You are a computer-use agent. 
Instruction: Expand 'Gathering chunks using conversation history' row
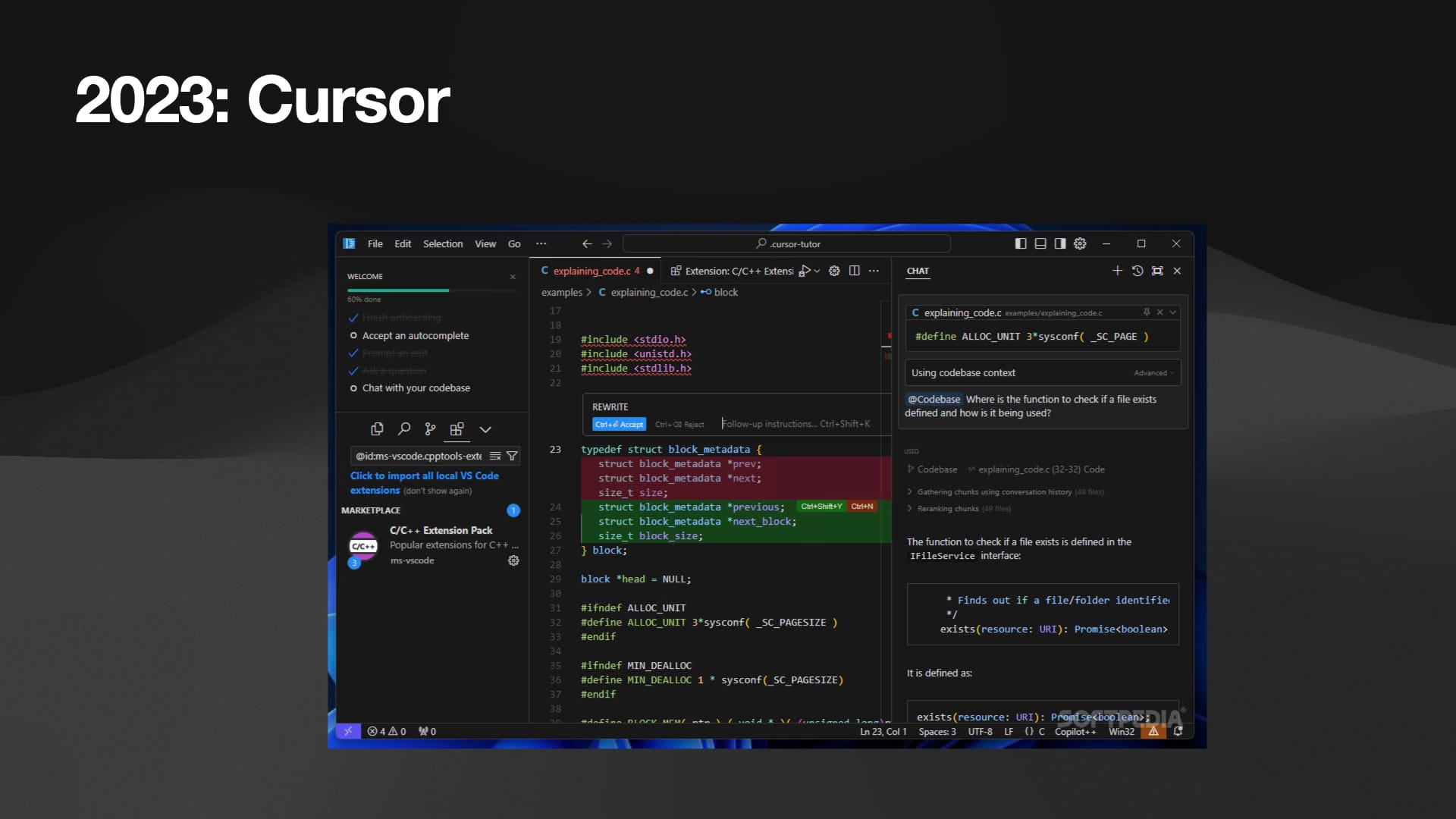click(993, 492)
